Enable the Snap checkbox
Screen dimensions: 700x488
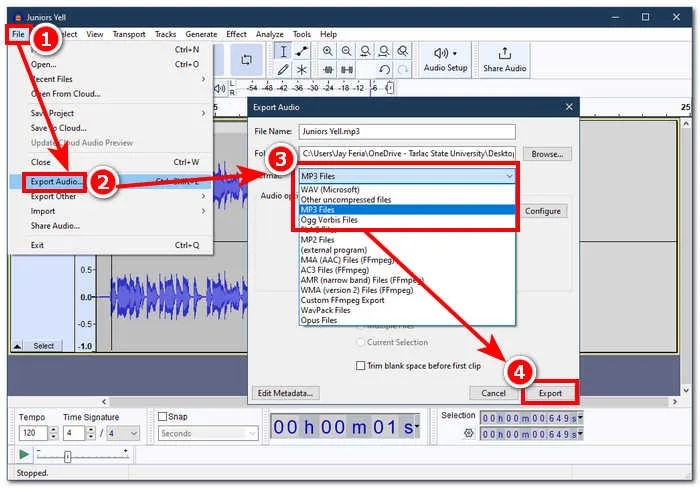click(163, 417)
